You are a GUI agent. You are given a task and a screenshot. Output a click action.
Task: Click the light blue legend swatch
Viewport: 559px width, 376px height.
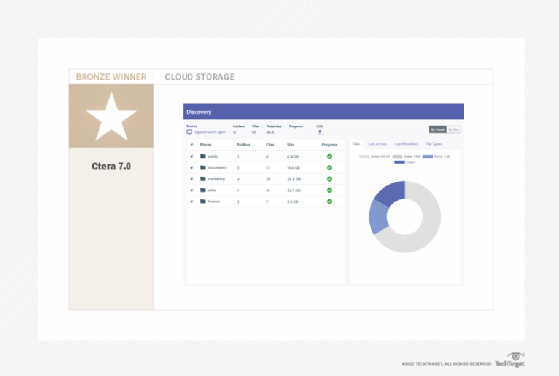click(x=428, y=156)
